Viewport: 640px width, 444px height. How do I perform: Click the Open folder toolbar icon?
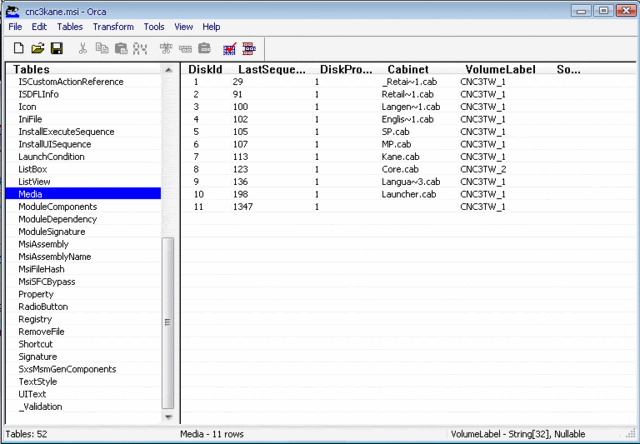[38, 49]
